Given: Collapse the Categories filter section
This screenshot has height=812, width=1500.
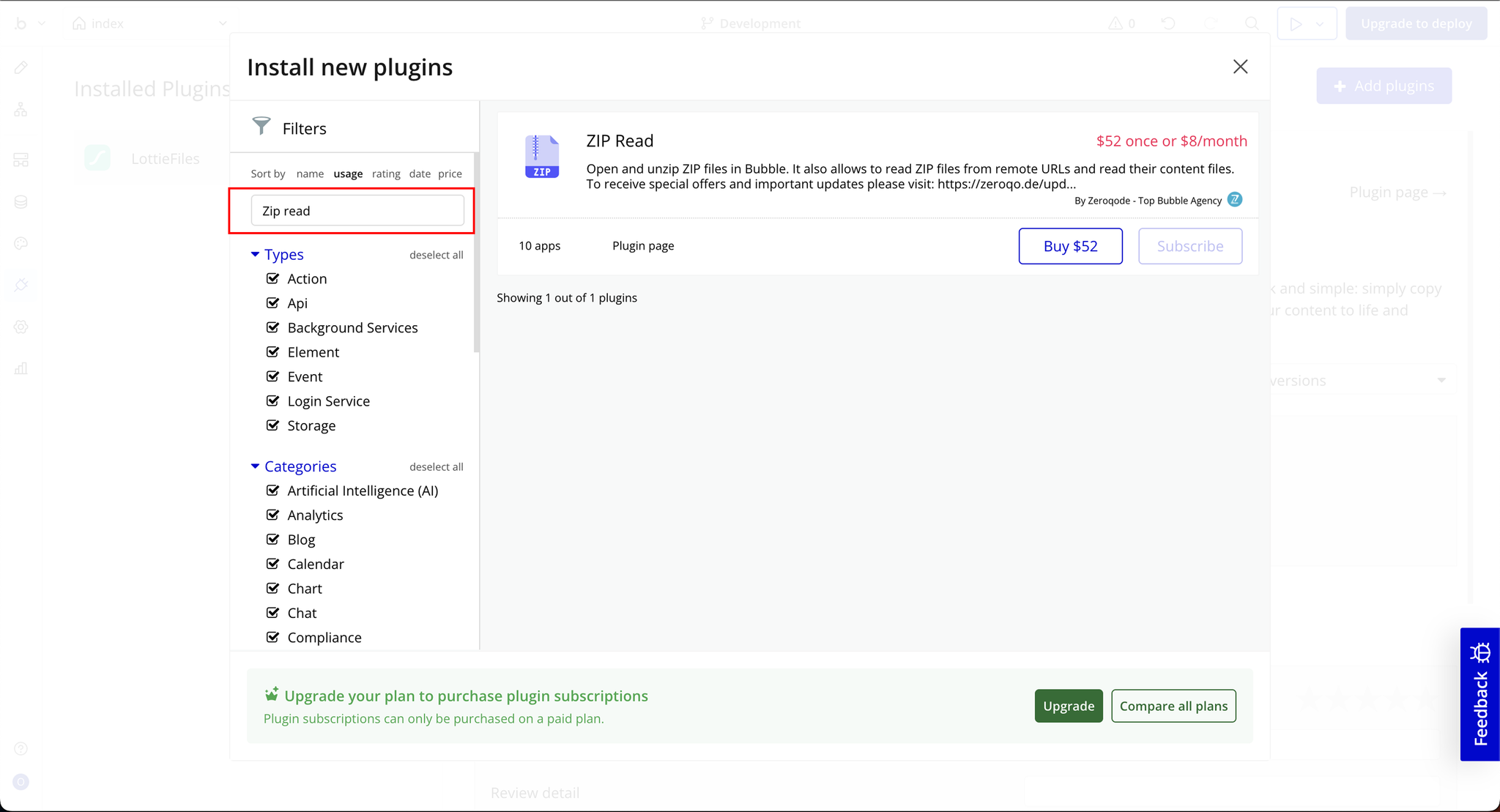Looking at the screenshot, I should point(255,466).
